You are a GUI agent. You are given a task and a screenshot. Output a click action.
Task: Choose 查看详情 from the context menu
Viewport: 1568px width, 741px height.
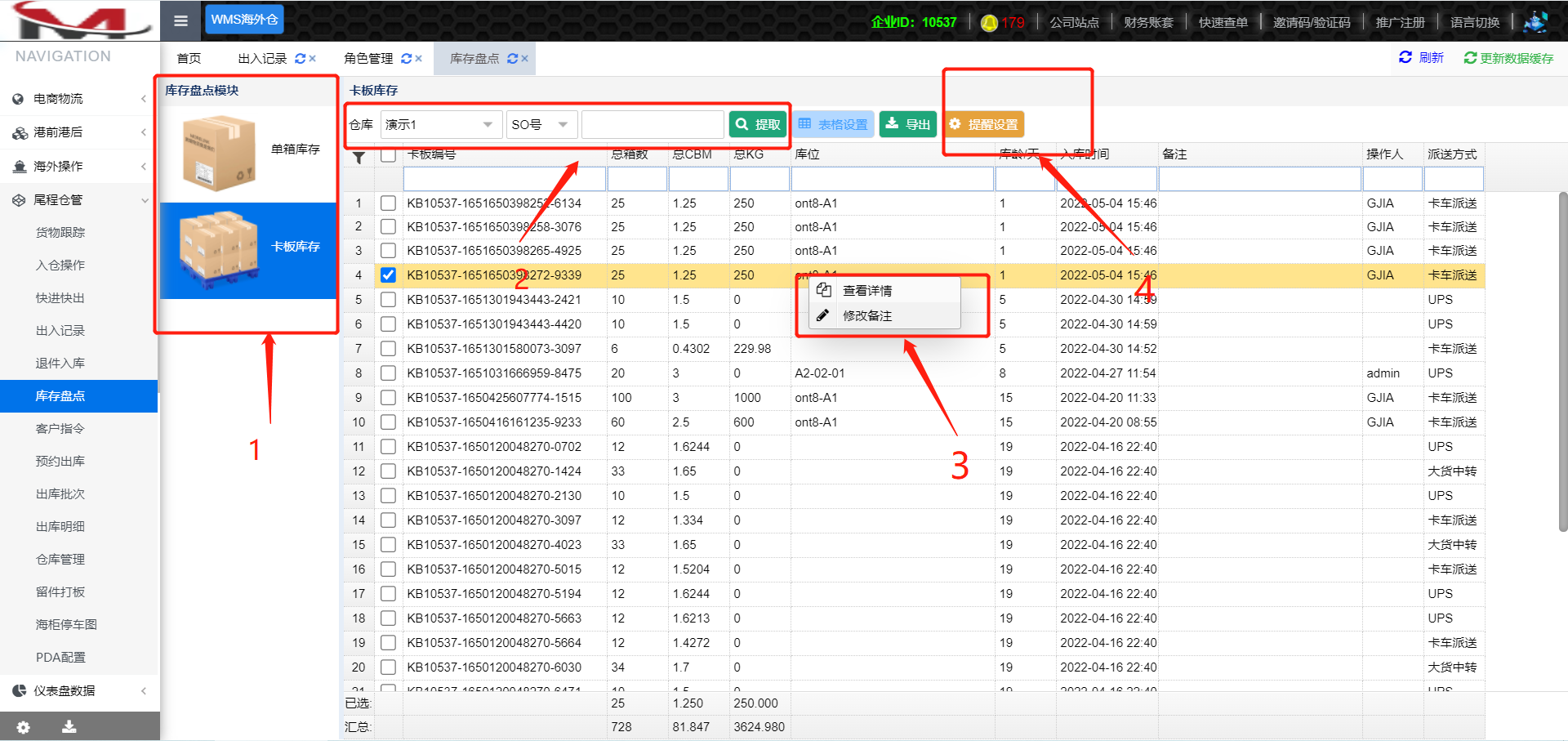pyautogui.click(x=867, y=291)
